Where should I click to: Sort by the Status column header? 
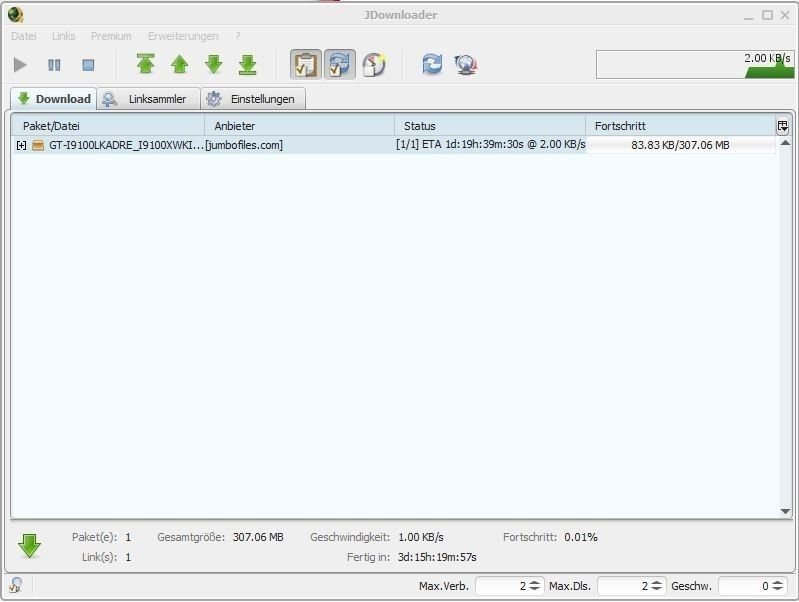(x=490, y=126)
